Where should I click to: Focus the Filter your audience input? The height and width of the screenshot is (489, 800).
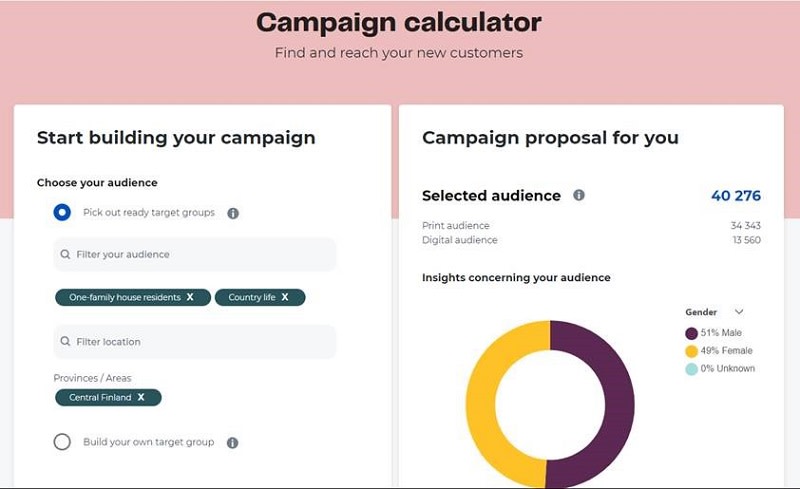195,254
